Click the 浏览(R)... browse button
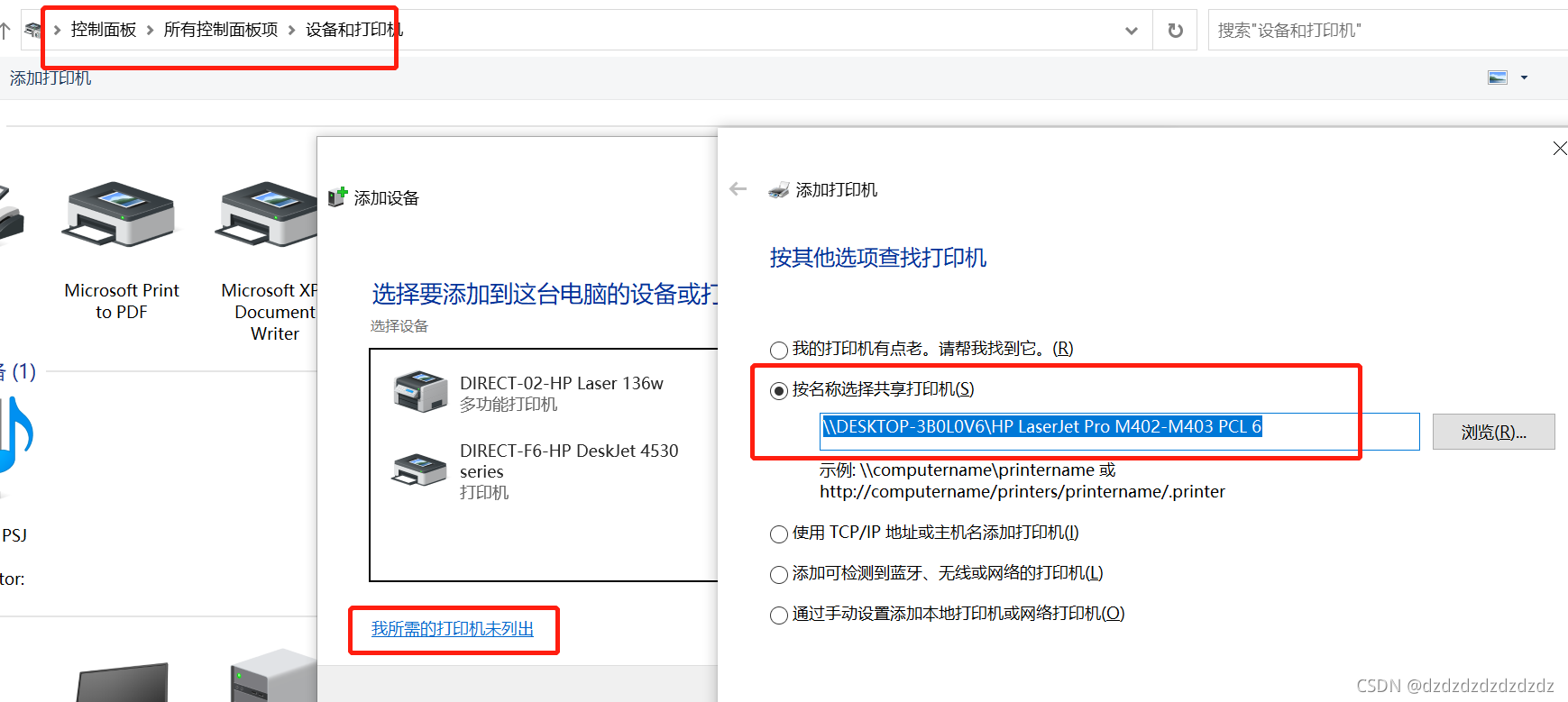Image resolution: width=1568 pixels, height=702 pixels. point(1493,432)
